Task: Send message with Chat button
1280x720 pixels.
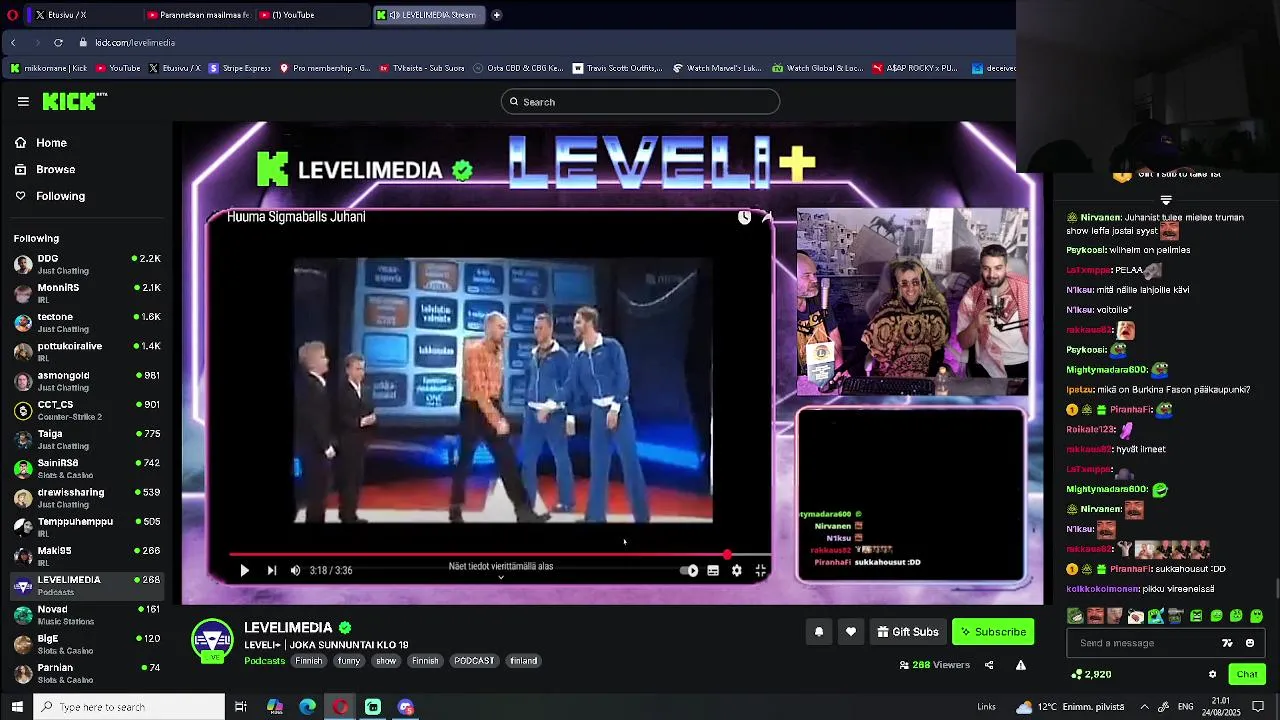Action: pyautogui.click(x=1247, y=674)
